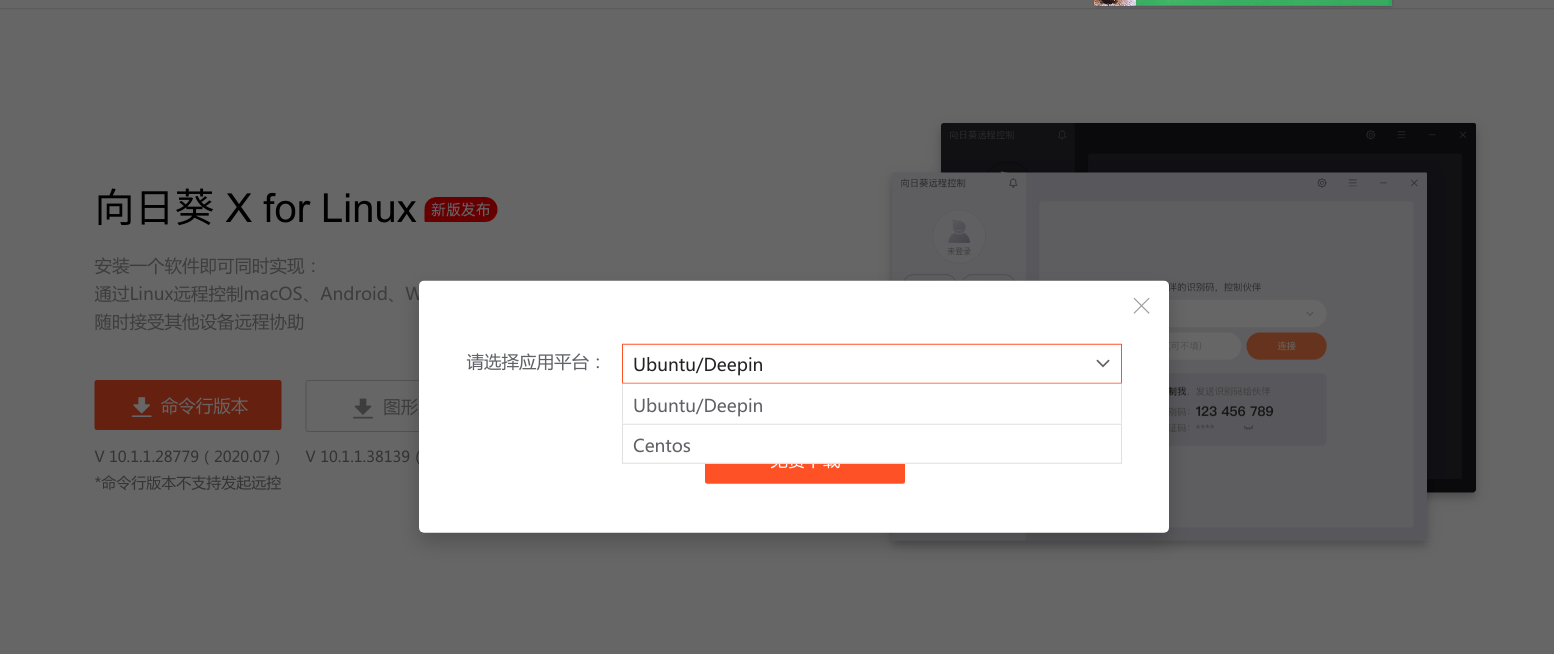Choose Ubuntu/Deepin from the dropdown list

871,405
